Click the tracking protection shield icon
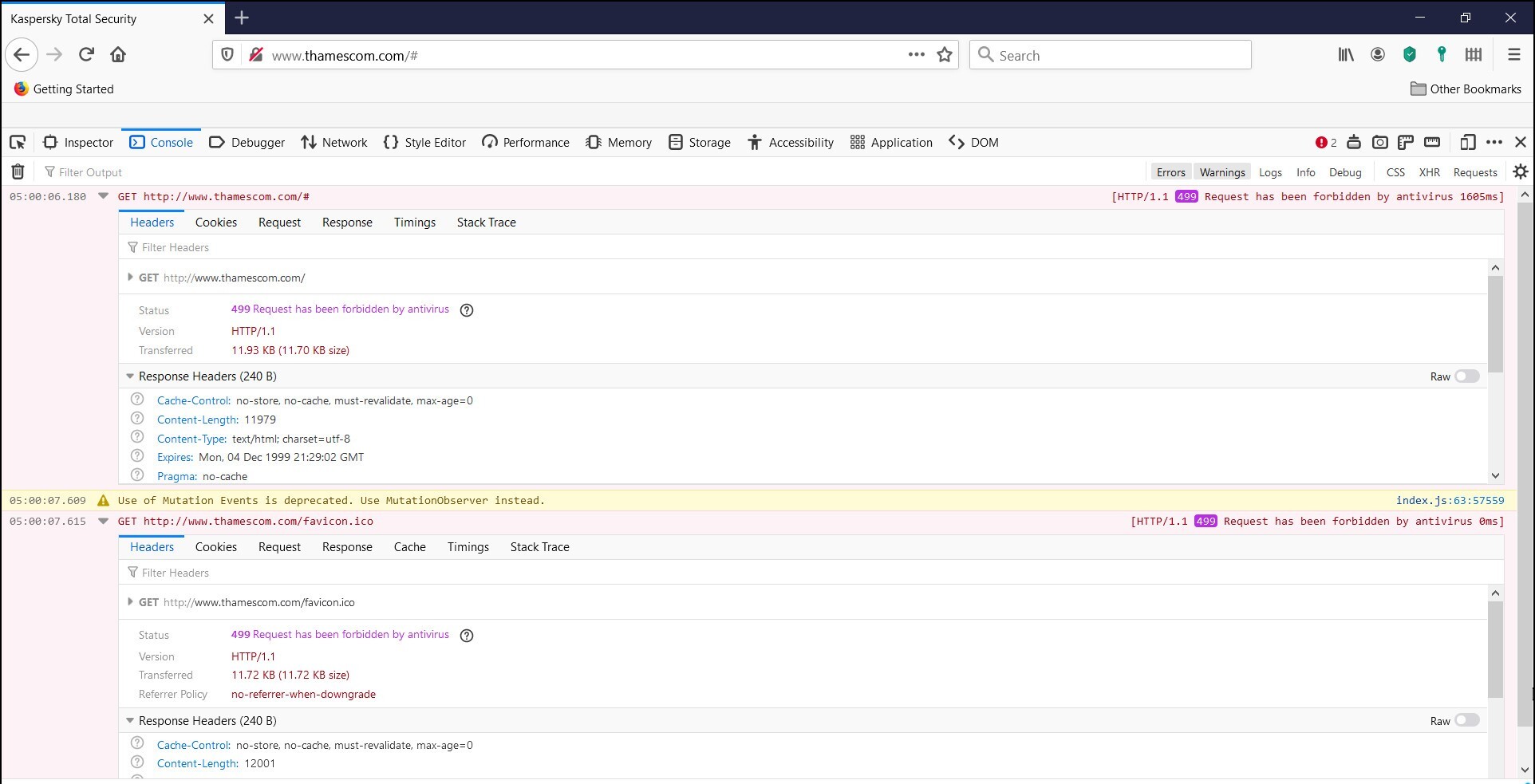The image size is (1535, 784). (227, 55)
